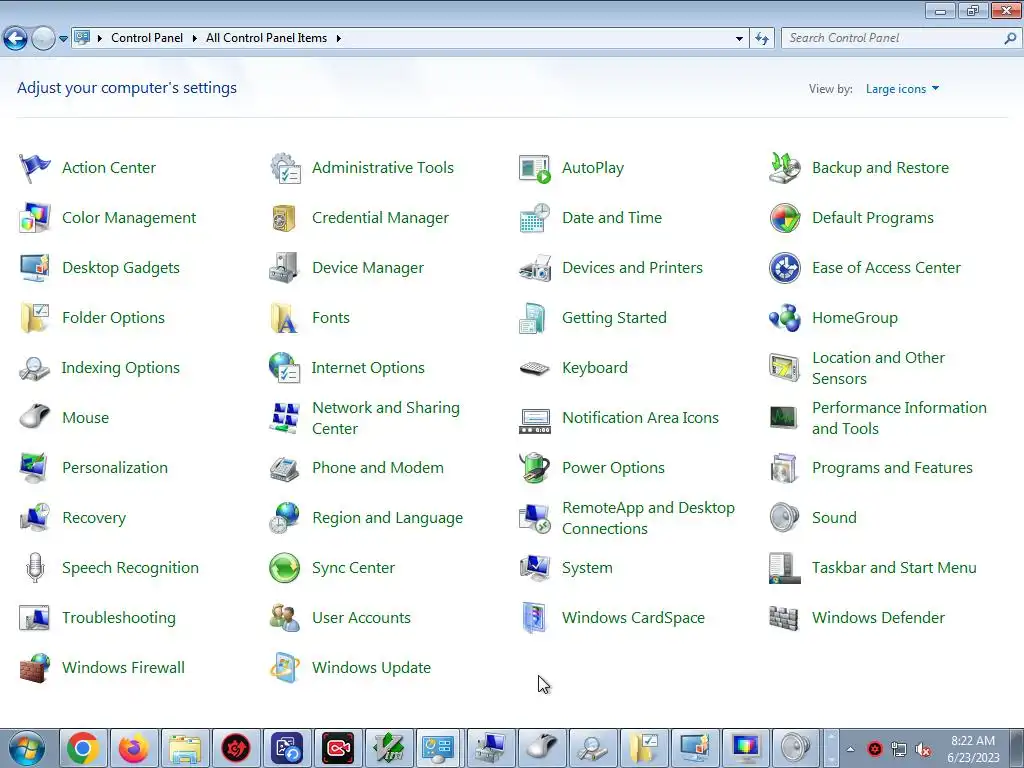Image resolution: width=1024 pixels, height=768 pixels.
Task: Expand the address bar history dropdown arrow
Action: [x=739, y=39]
